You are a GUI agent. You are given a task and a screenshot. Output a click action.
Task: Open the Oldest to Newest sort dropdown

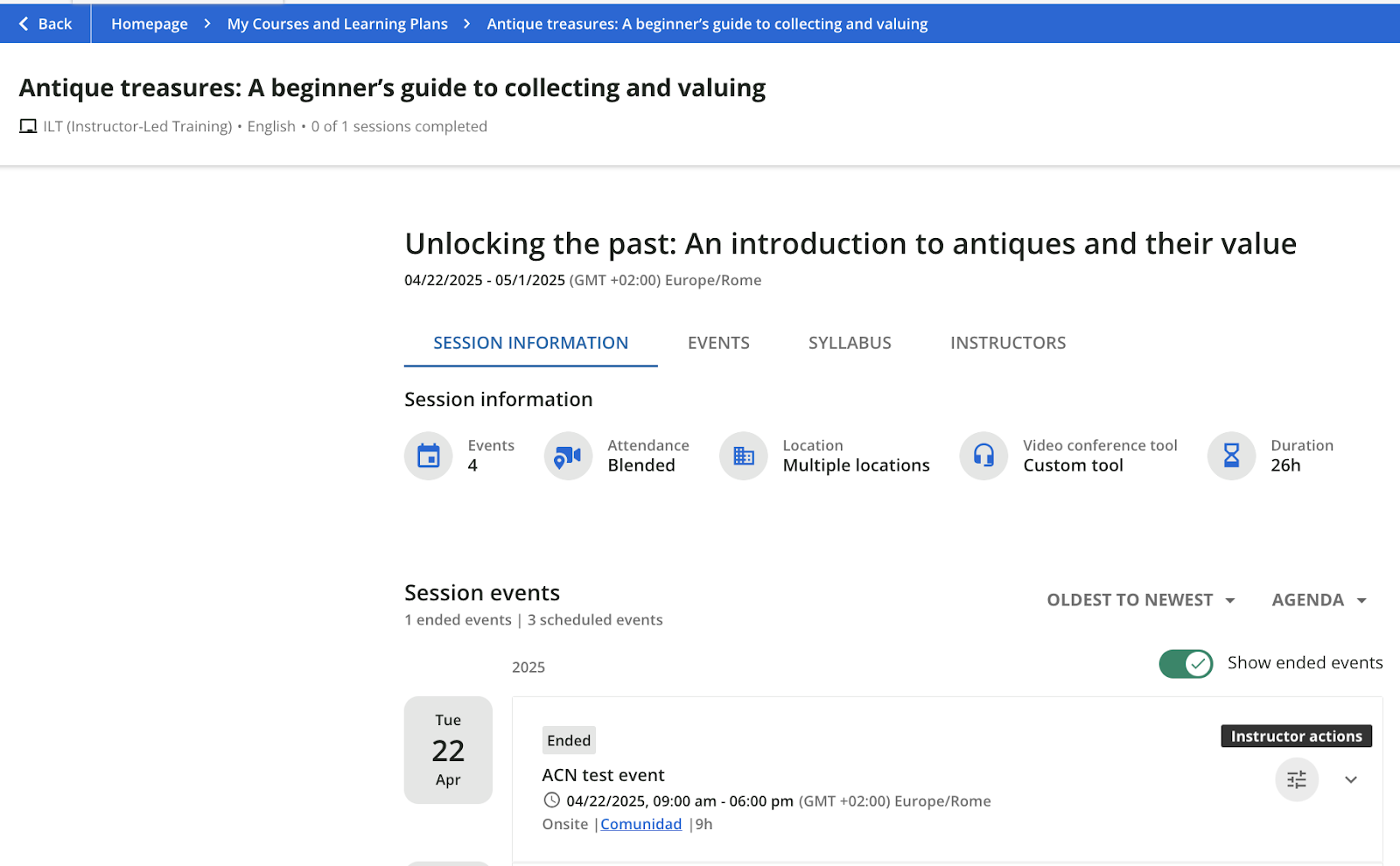(1141, 600)
